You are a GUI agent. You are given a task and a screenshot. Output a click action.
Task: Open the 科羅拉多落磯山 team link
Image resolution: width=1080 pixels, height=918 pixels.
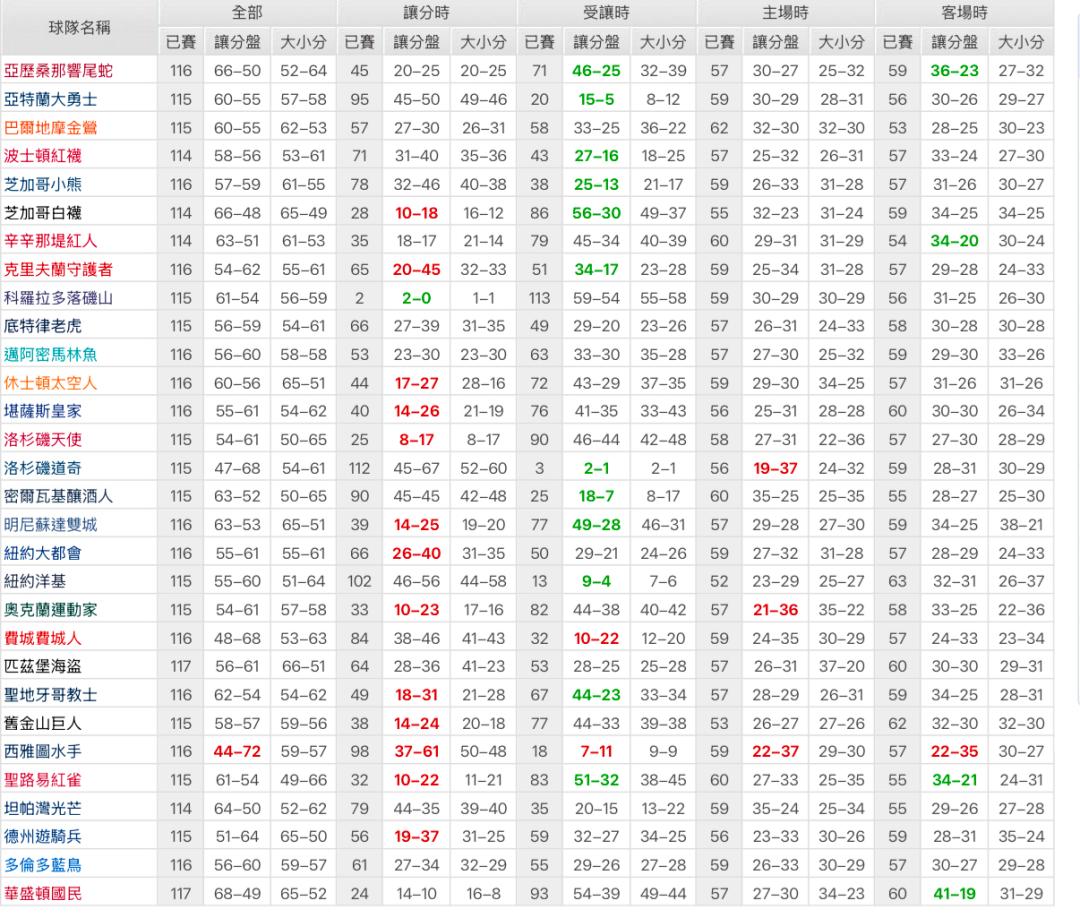click(58, 298)
